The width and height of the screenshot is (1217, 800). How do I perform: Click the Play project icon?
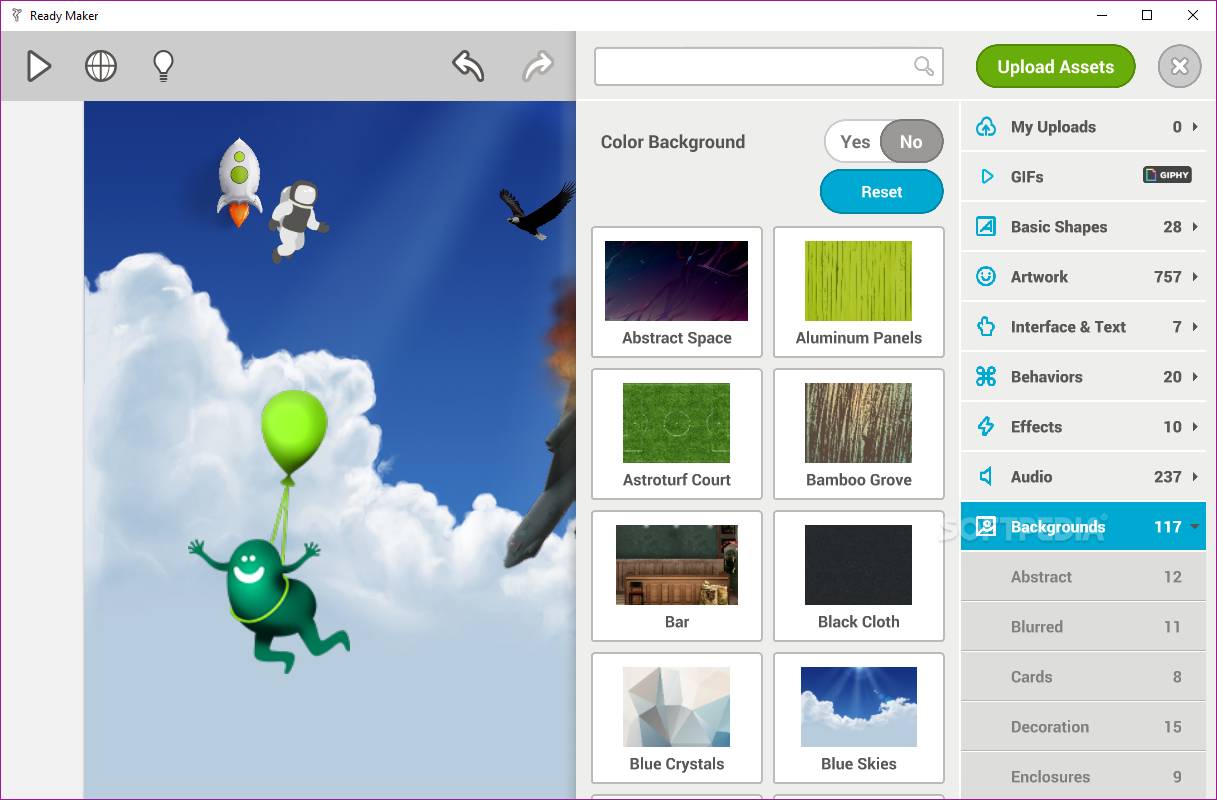coord(38,66)
